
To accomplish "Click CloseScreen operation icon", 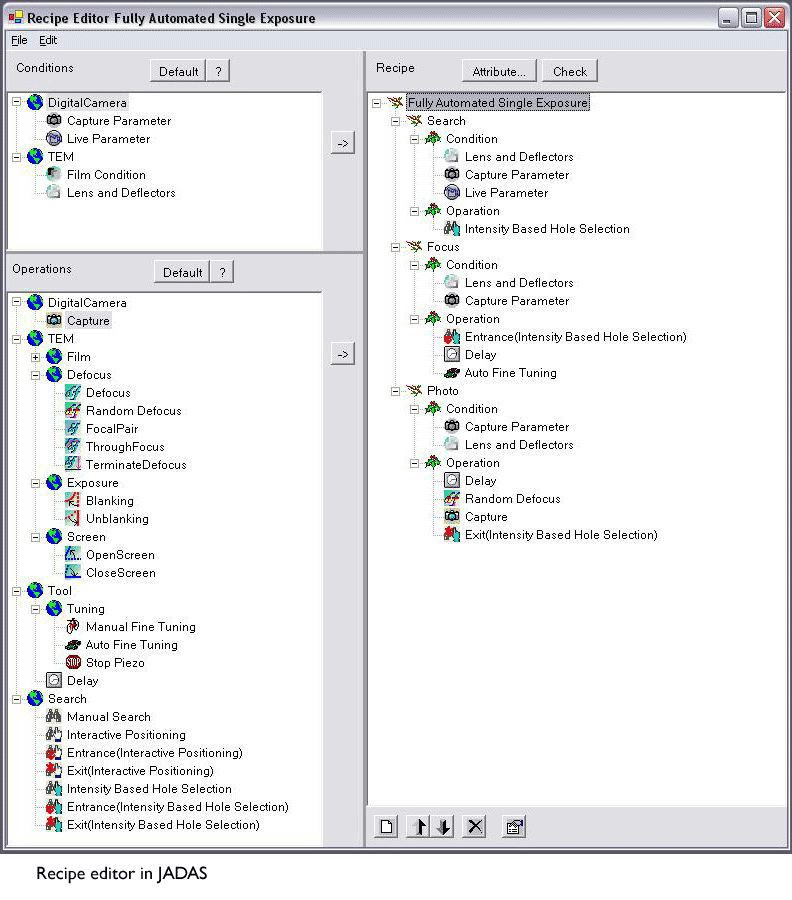I will pyautogui.click(x=73, y=572).
